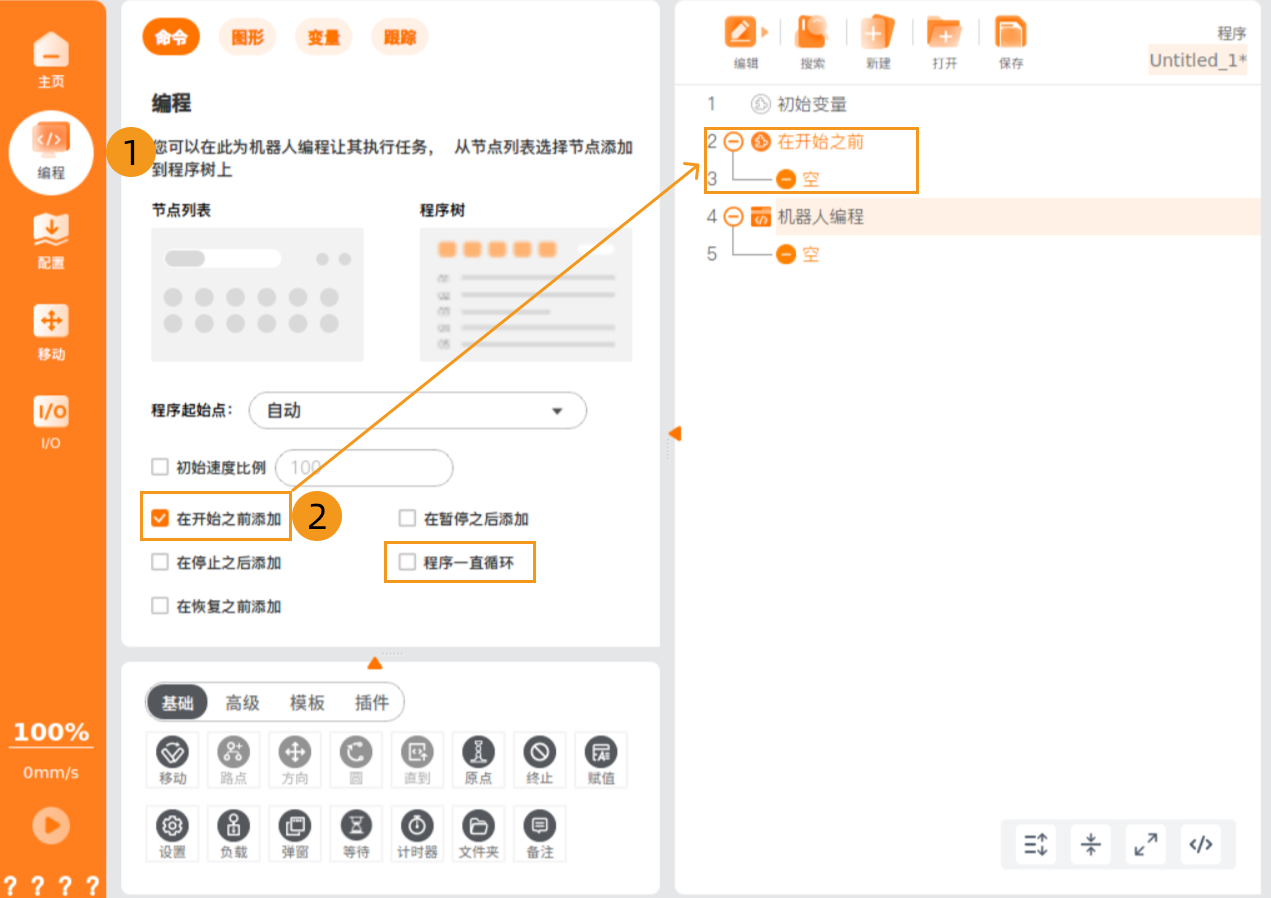The image size is (1271, 898).
Task: Enable 程序一直循环 checkbox
Action: 407,562
